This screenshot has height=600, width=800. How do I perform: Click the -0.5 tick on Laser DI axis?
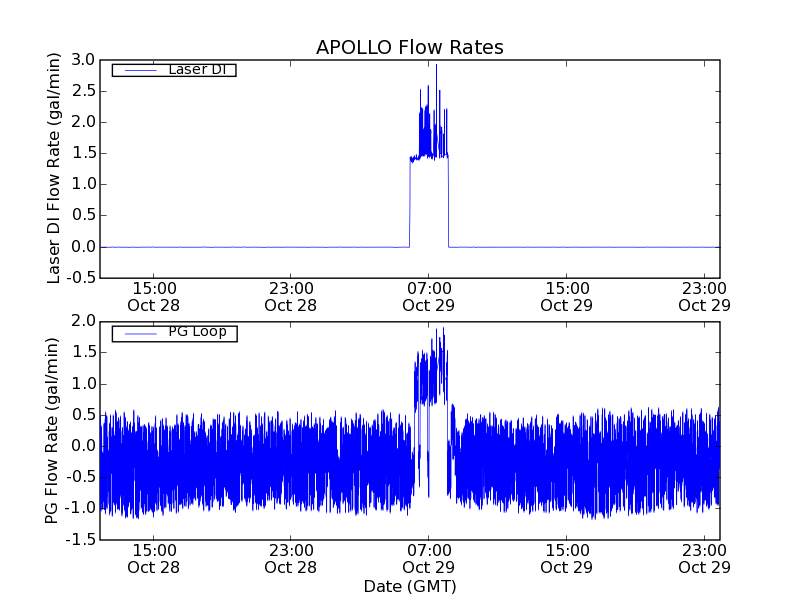[x=80, y=278]
